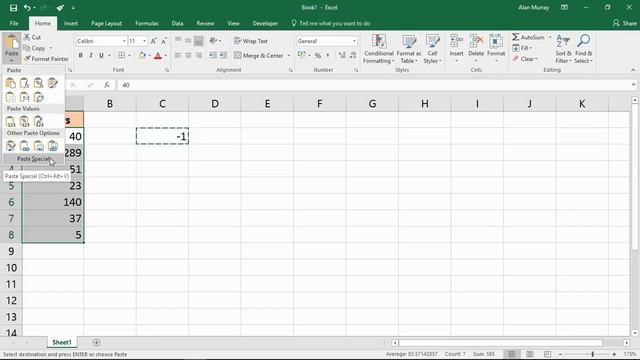This screenshot has width=640, height=360.
Task: Select the Sheet1 tab
Action: [x=62, y=342]
